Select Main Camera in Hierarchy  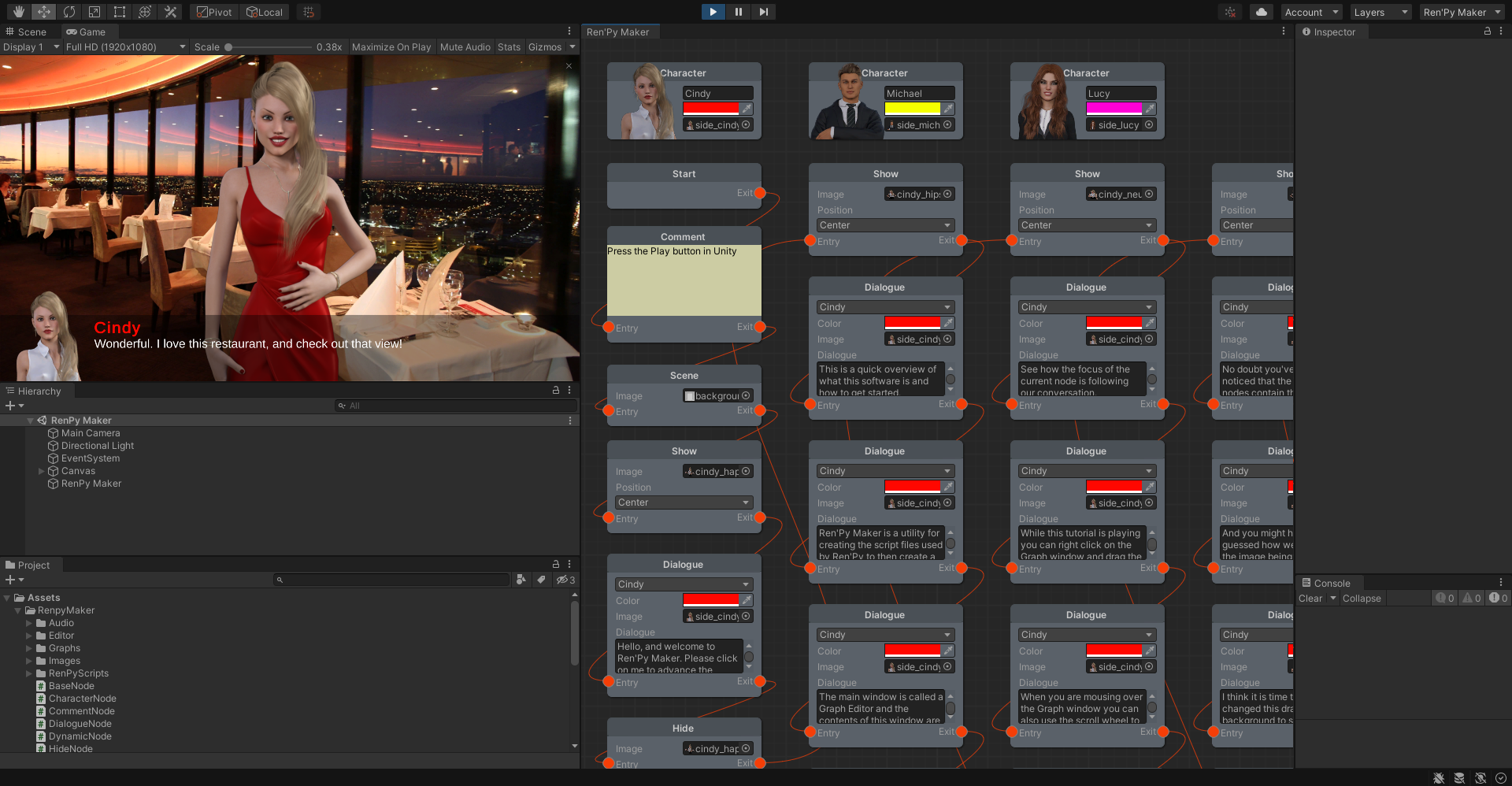tap(91, 433)
